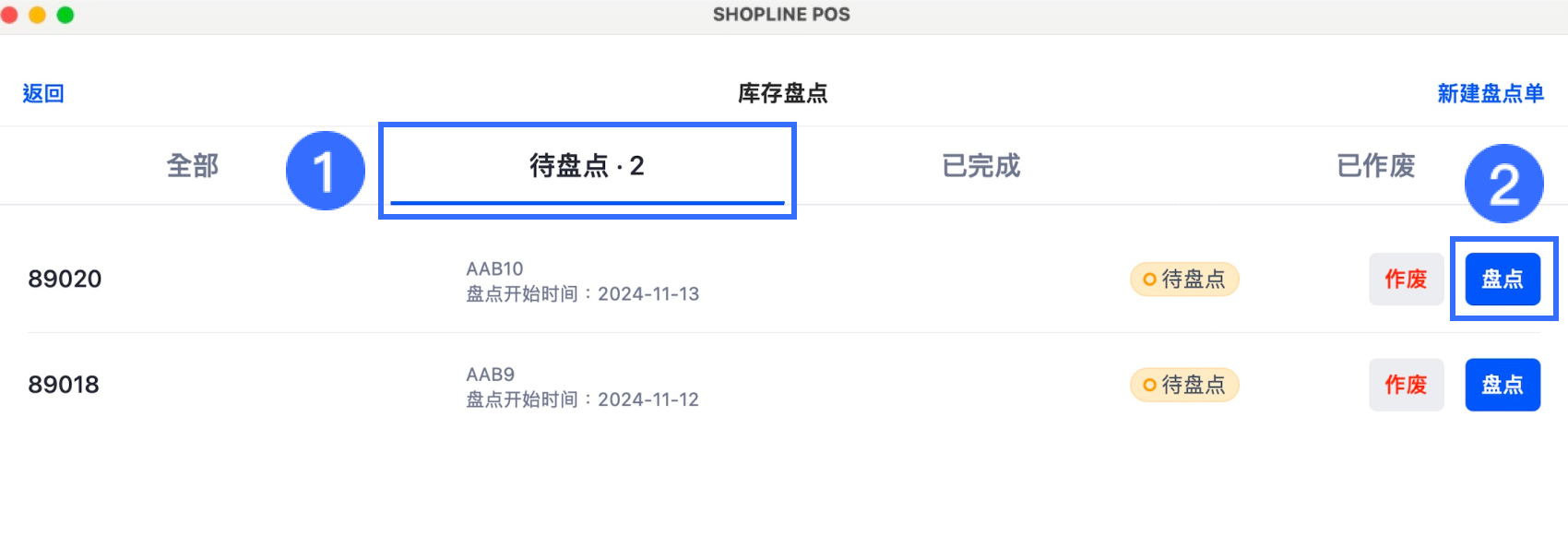Void stocktake 89020 with 作废 button
Screen dimensions: 1568x560
[1407, 279]
